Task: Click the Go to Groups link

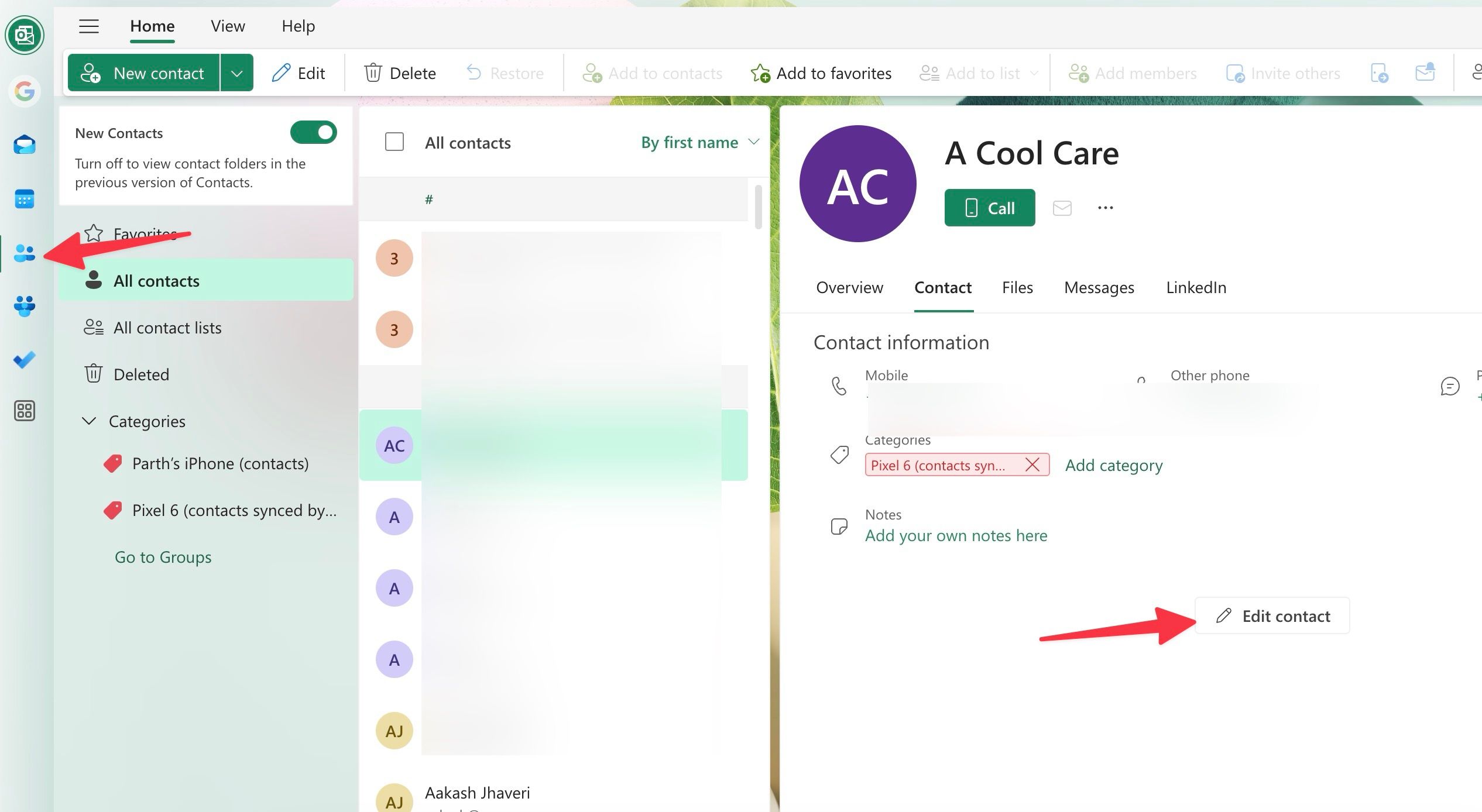Action: pos(163,557)
